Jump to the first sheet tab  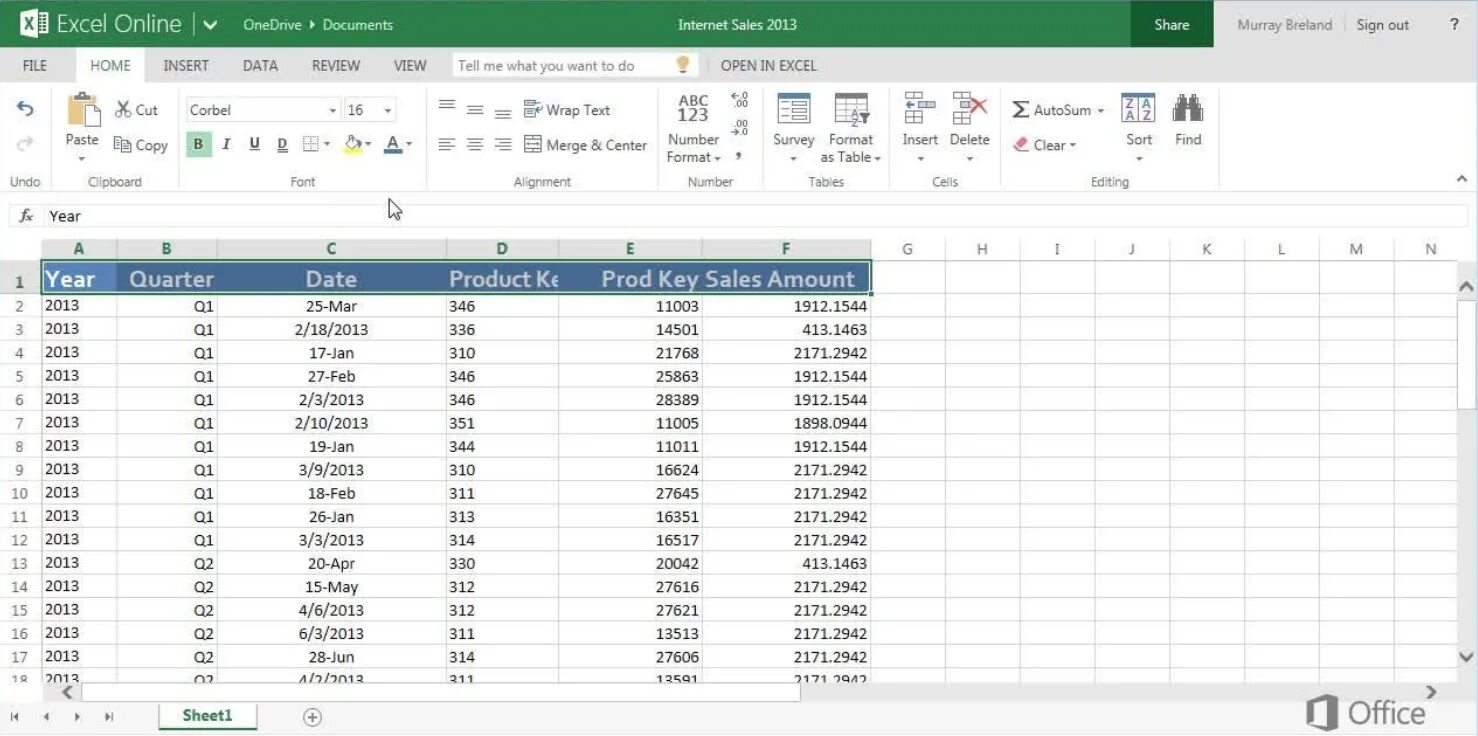click(x=15, y=717)
